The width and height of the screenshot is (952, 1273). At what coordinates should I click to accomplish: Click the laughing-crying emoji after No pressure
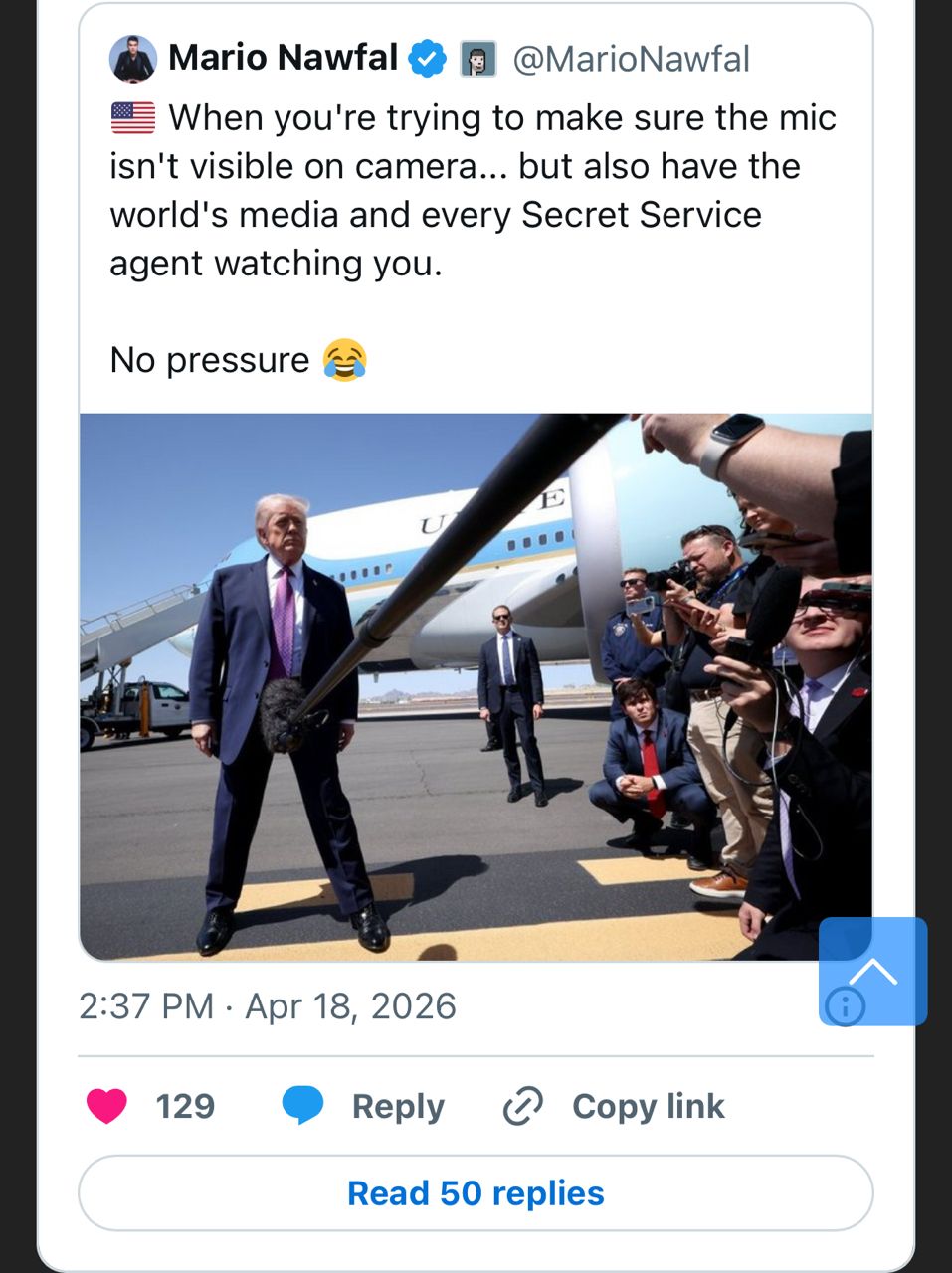point(344,360)
